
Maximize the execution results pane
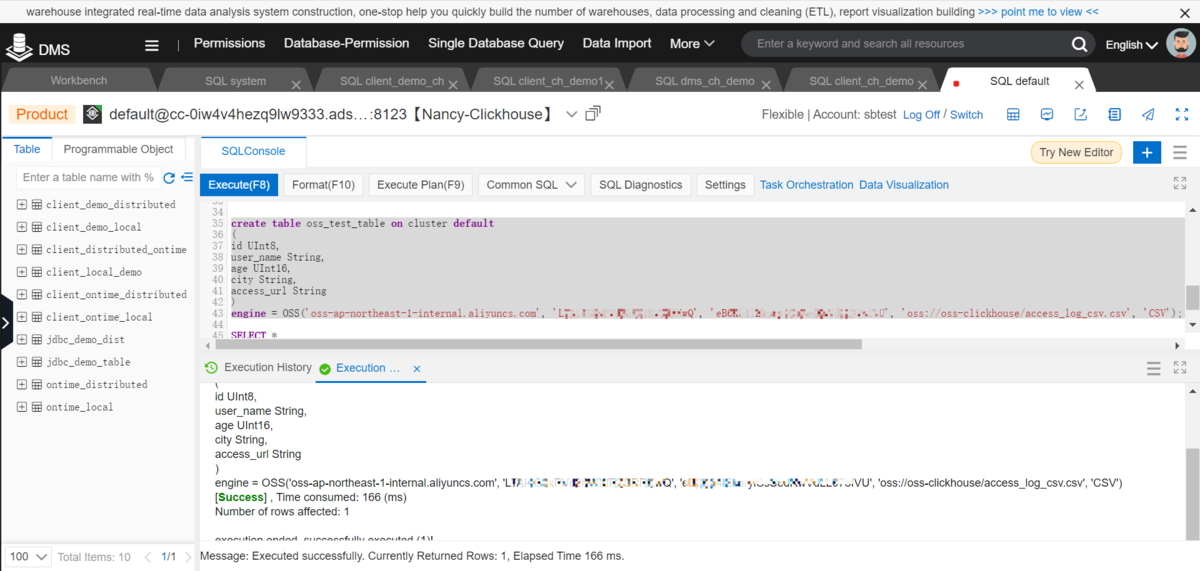point(1181,369)
